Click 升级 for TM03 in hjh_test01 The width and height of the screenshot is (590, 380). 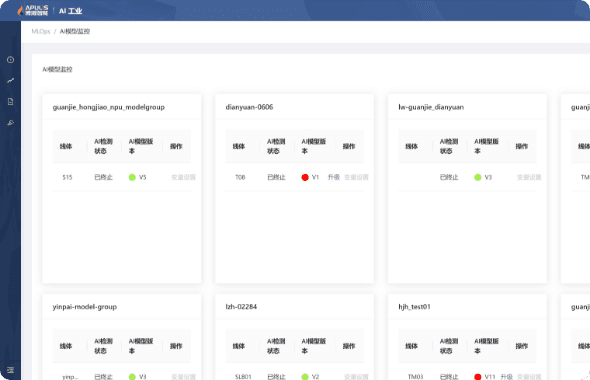(x=506, y=377)
